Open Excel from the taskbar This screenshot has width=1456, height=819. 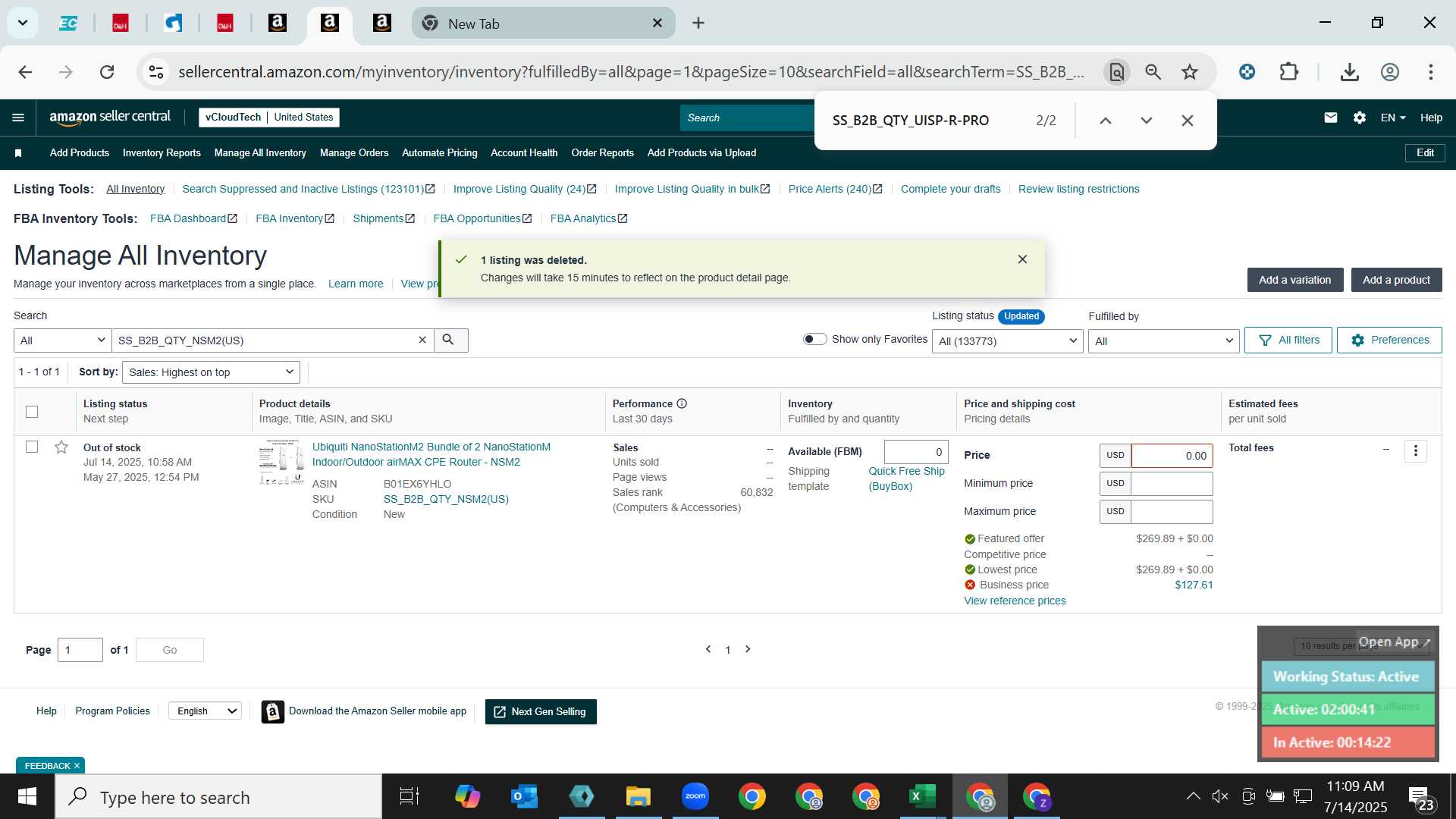click(x=923, y=797)
